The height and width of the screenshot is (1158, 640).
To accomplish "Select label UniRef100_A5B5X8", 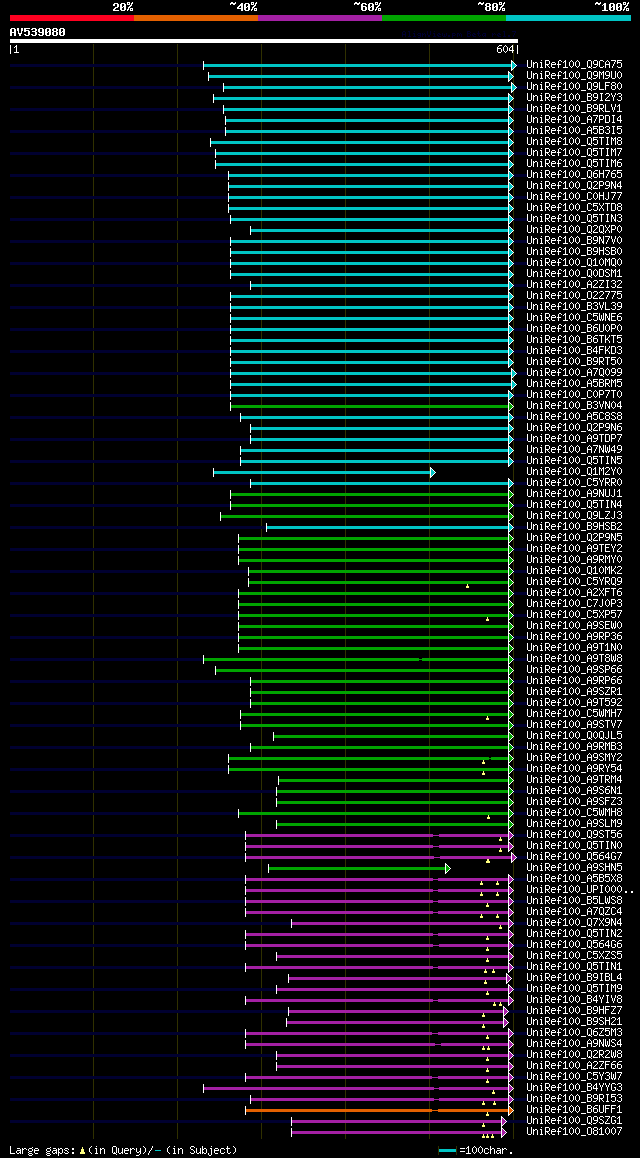I will pos(574,879).
